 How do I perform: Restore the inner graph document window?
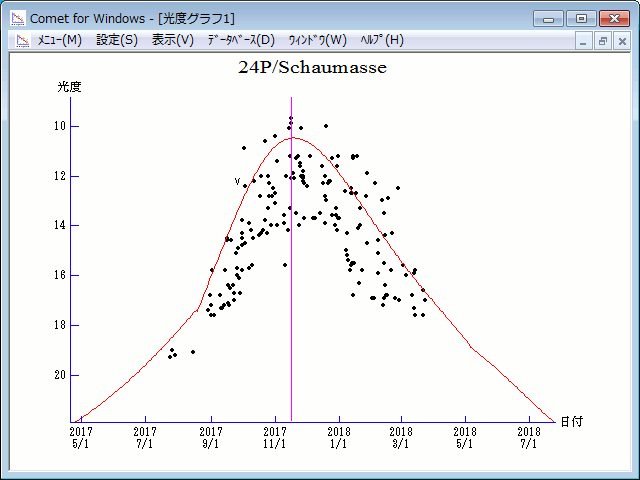coord(603,41)
